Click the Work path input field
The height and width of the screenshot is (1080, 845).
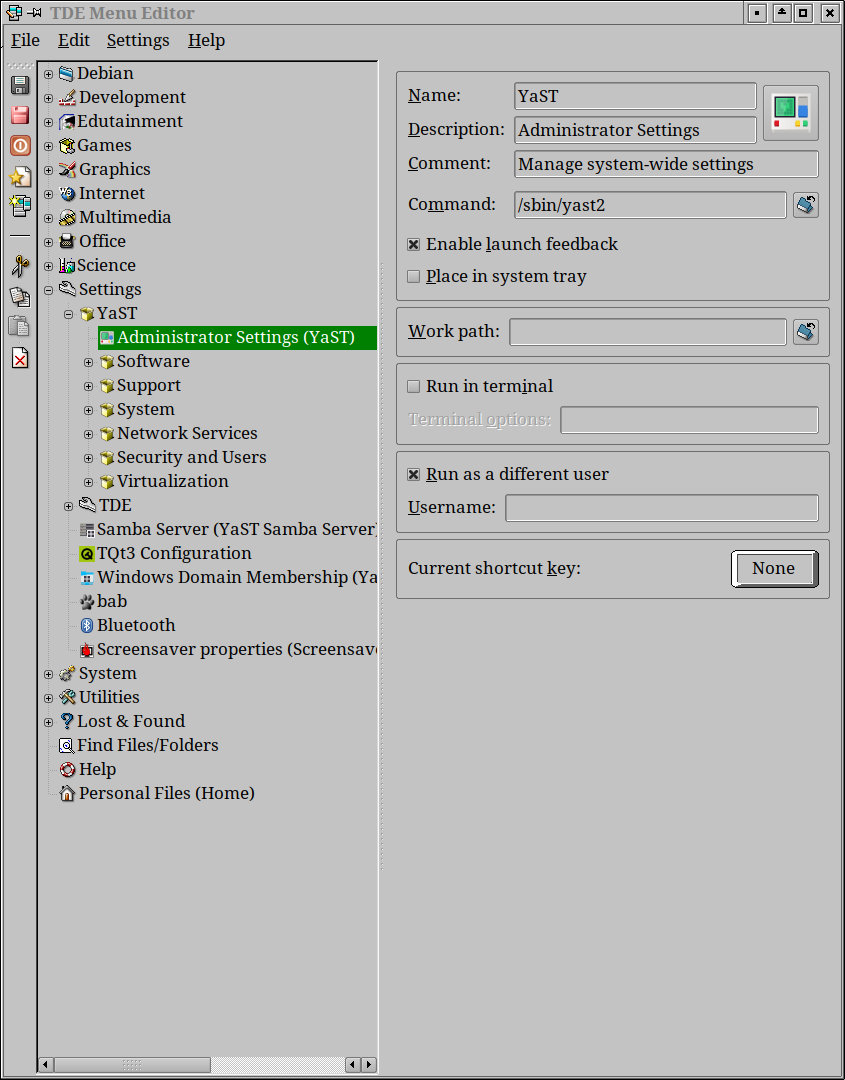coord(647,331)
